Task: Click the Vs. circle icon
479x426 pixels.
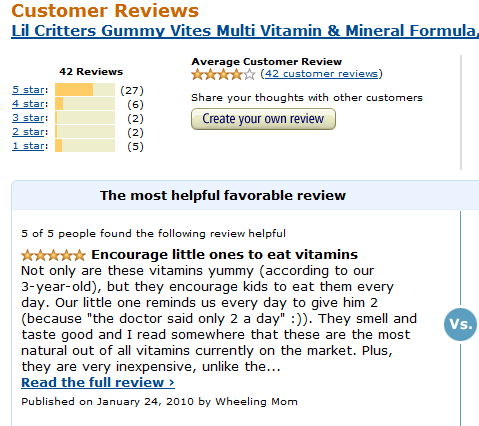Action: tap(460, 324)
